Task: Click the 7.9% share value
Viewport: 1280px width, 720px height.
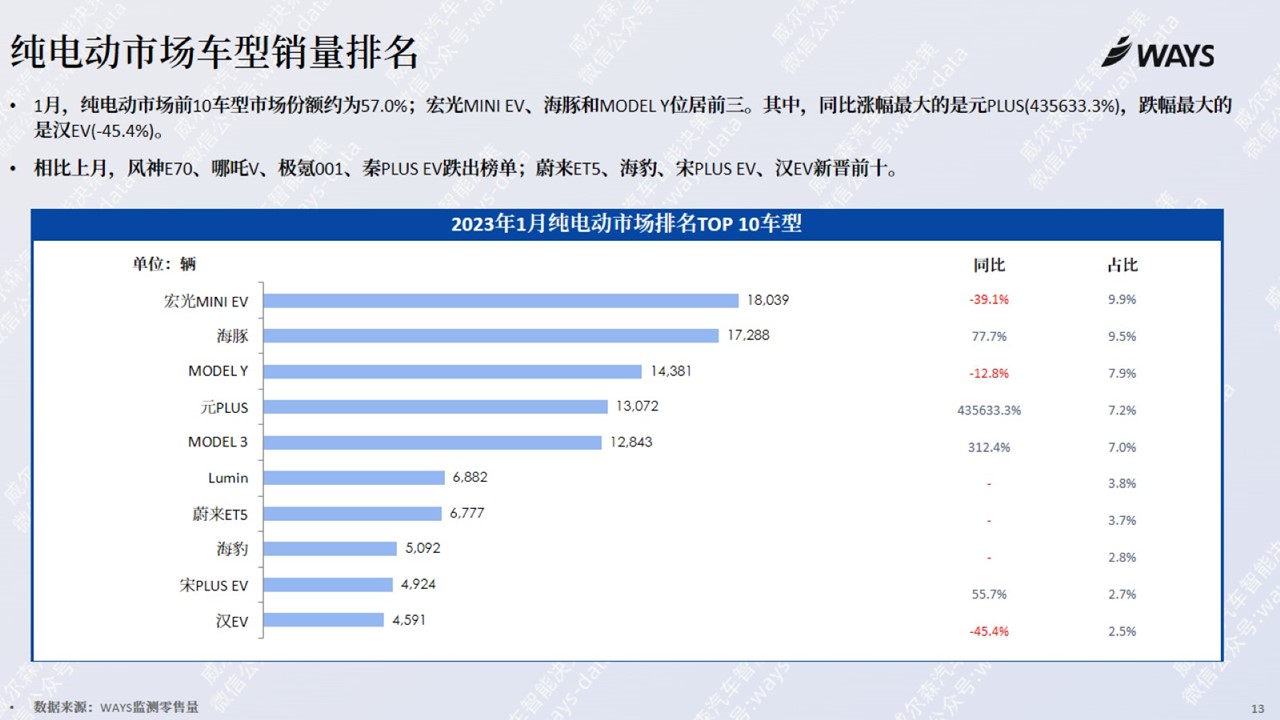Action: tap(1122, 373)
